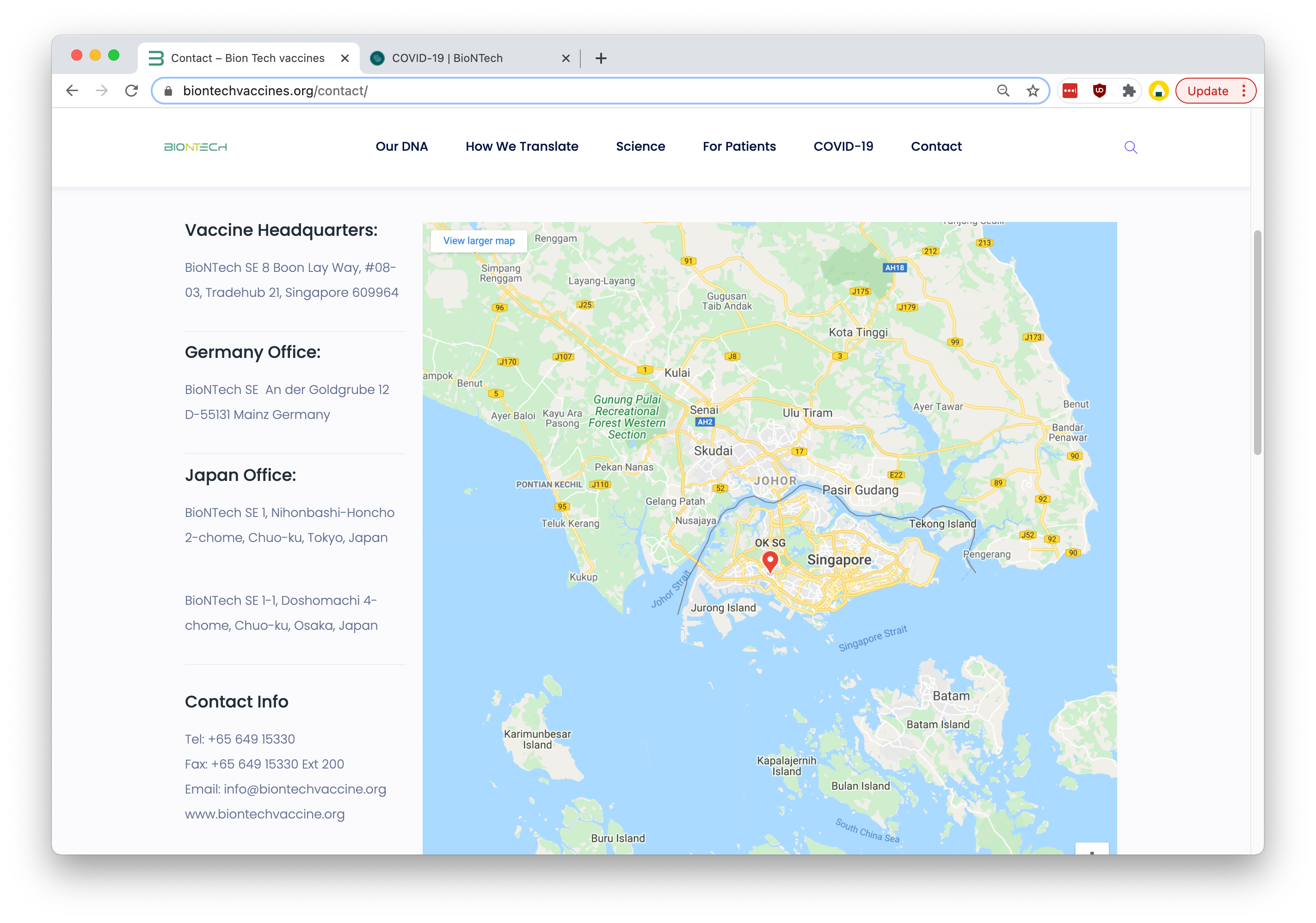Screen dimensions: 1316x923
Task: Click the browser back arrow
Action: (72, 91)
